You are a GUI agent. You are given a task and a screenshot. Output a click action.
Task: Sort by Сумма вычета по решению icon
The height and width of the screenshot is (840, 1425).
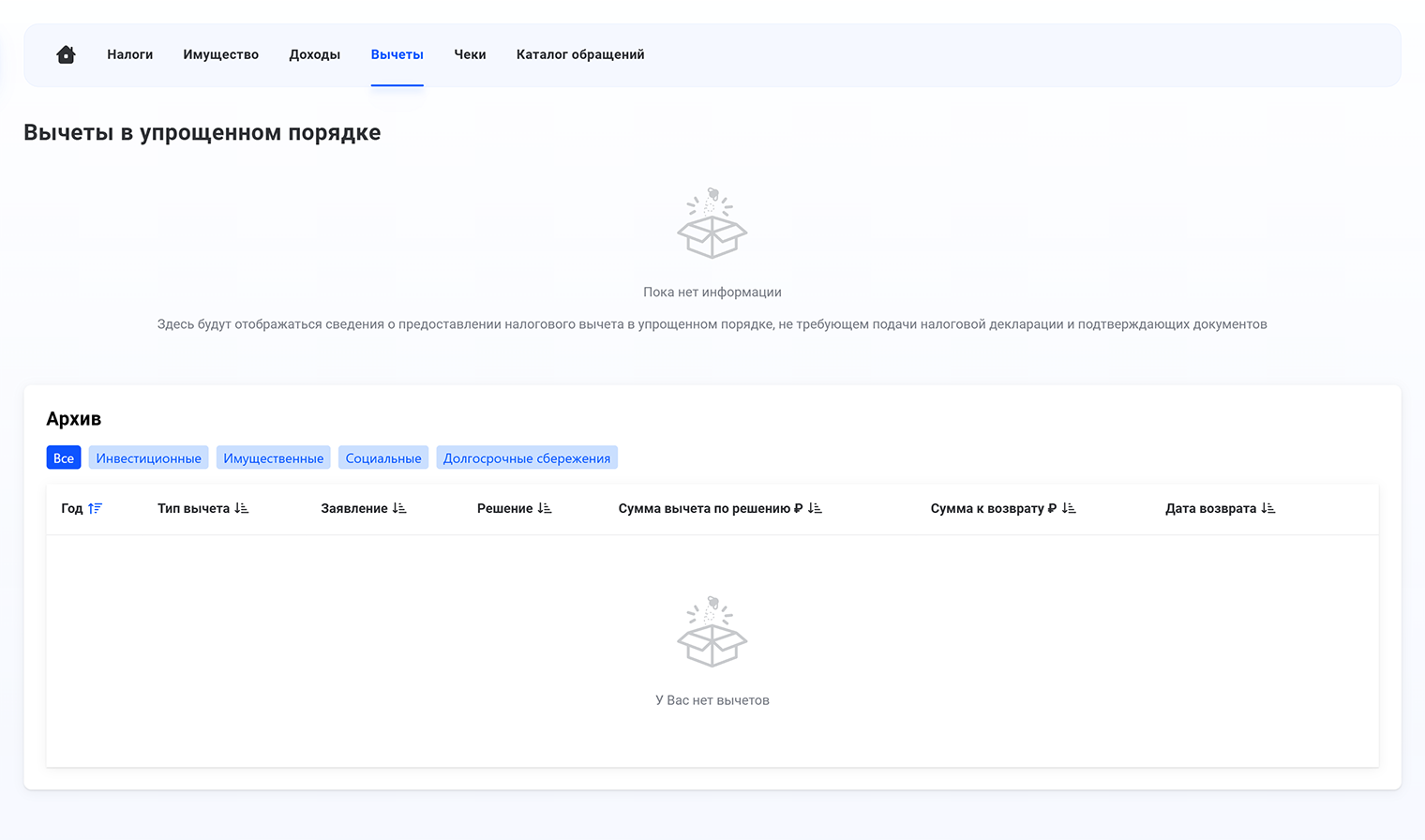pos(815,508)
